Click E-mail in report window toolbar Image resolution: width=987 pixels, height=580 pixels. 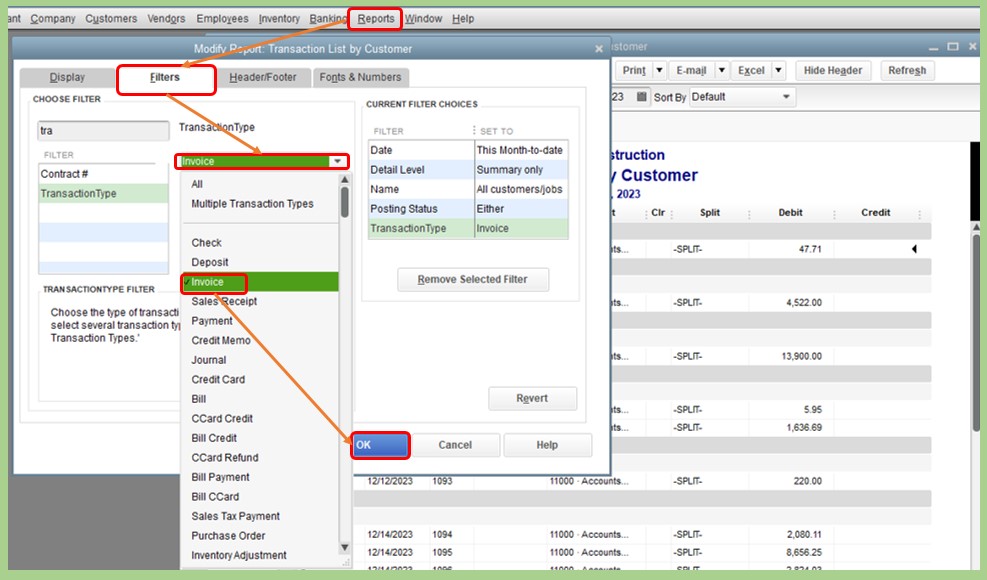(691, 71)
